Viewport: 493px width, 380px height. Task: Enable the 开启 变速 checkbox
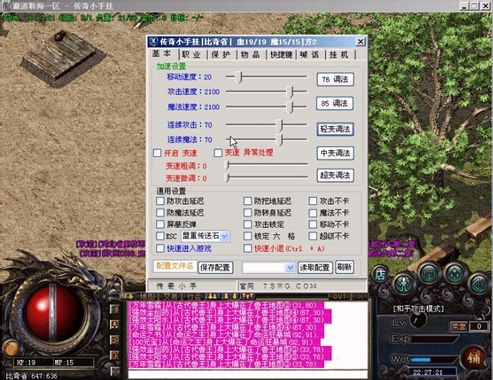(157, 153)
